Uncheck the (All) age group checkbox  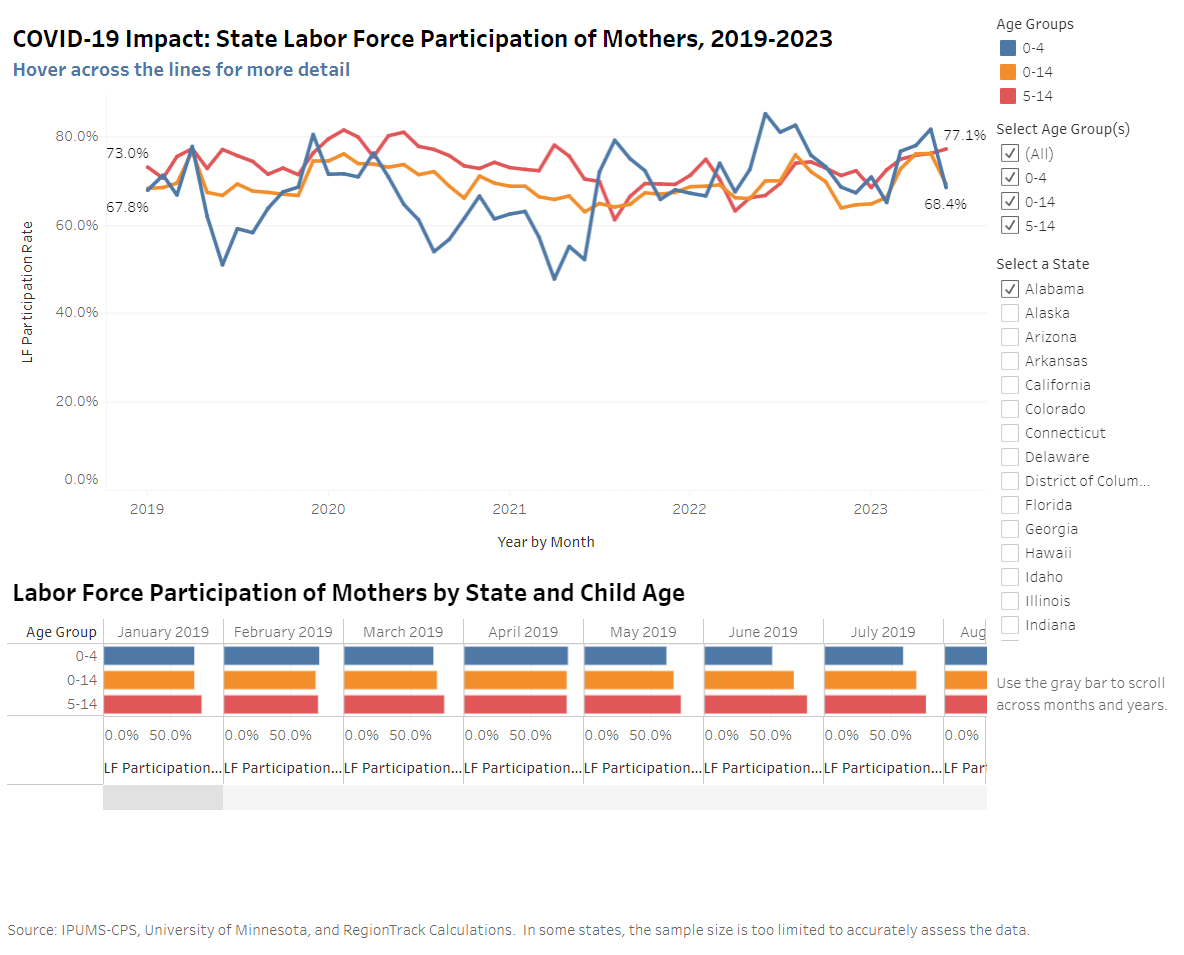click(x=1010, y=154)
